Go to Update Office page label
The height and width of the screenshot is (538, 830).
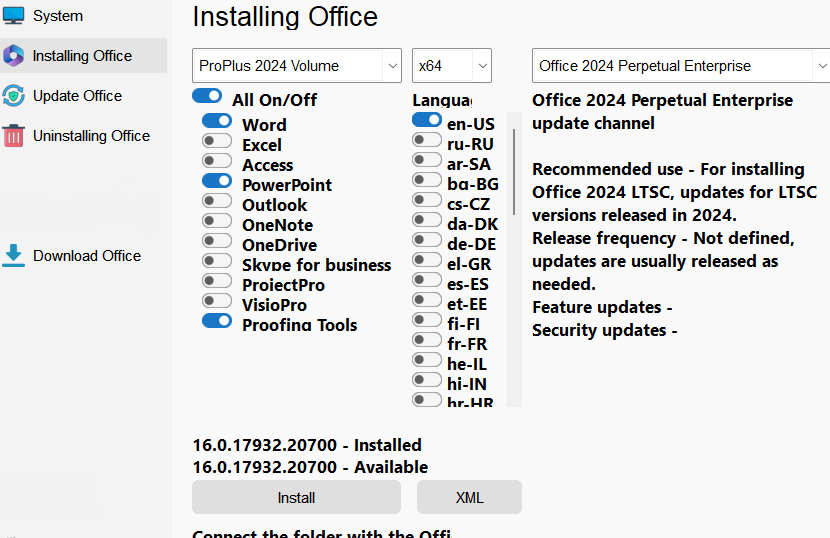(77, 96)
